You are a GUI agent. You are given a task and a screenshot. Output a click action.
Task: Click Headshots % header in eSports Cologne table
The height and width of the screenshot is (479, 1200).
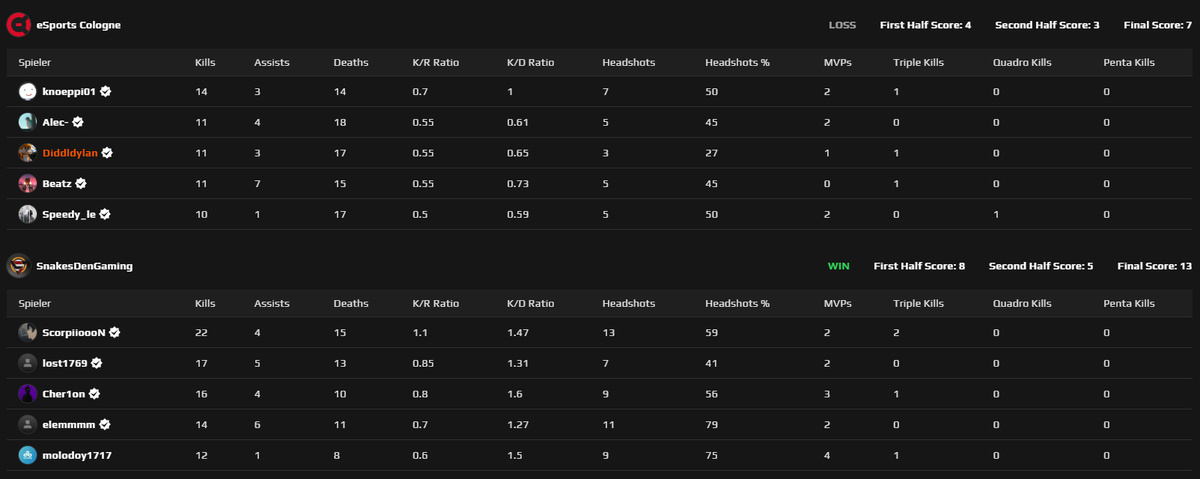[737, 62]
